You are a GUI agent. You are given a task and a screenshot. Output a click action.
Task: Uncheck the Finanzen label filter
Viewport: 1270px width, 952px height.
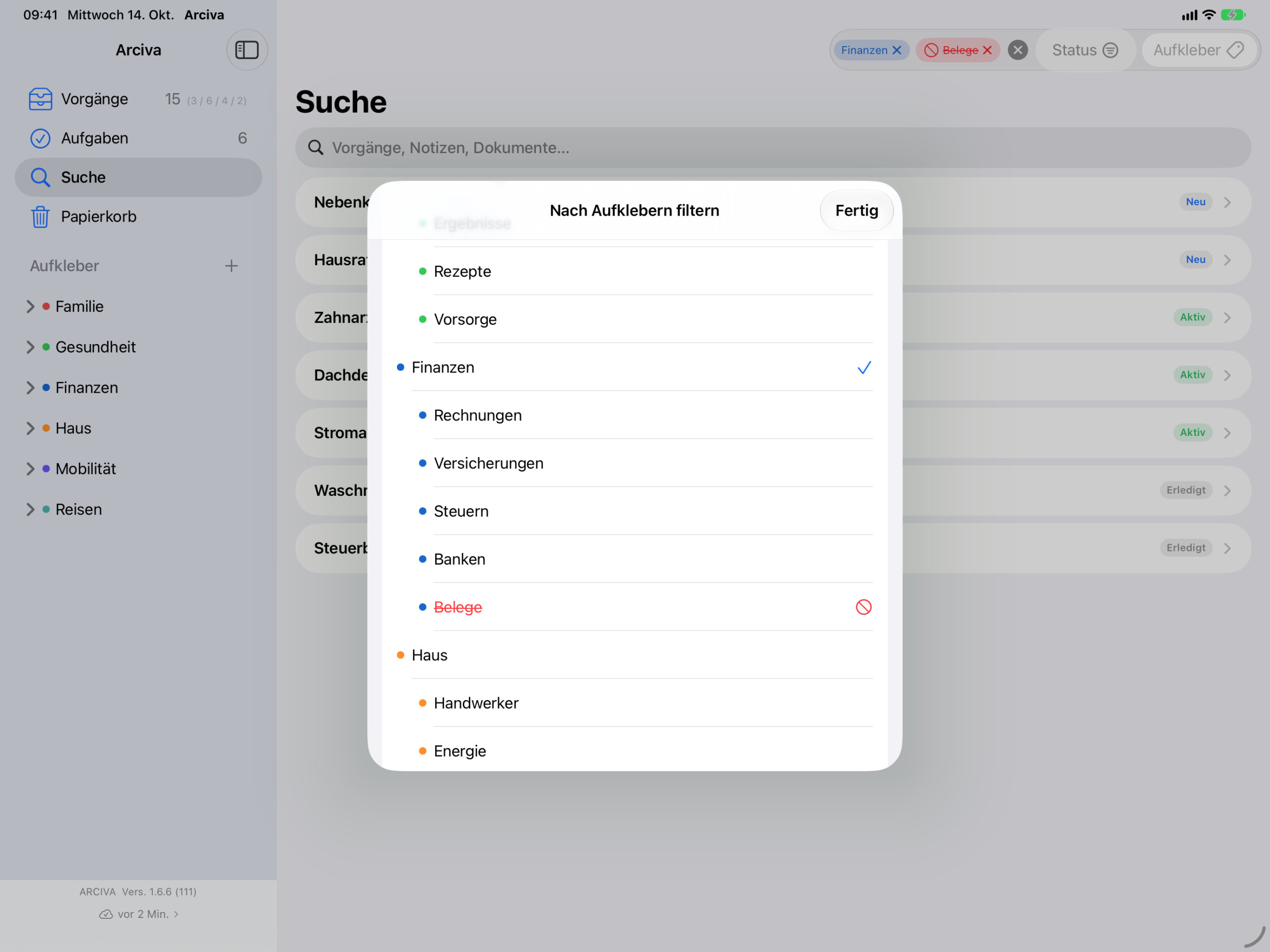click(x=635, y=367)
